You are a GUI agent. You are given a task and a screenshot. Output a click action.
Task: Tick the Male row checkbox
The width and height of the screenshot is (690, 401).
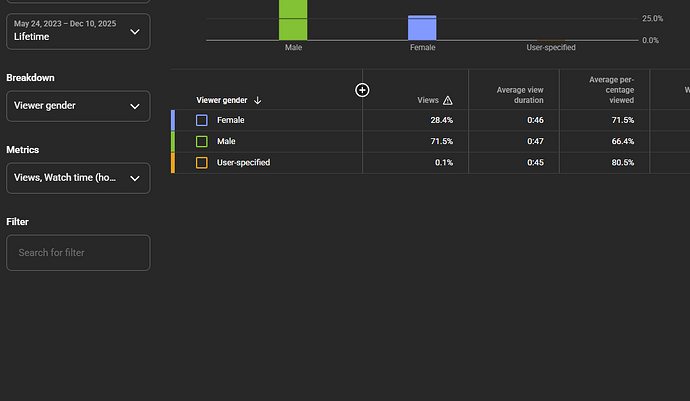coord(202,141)
